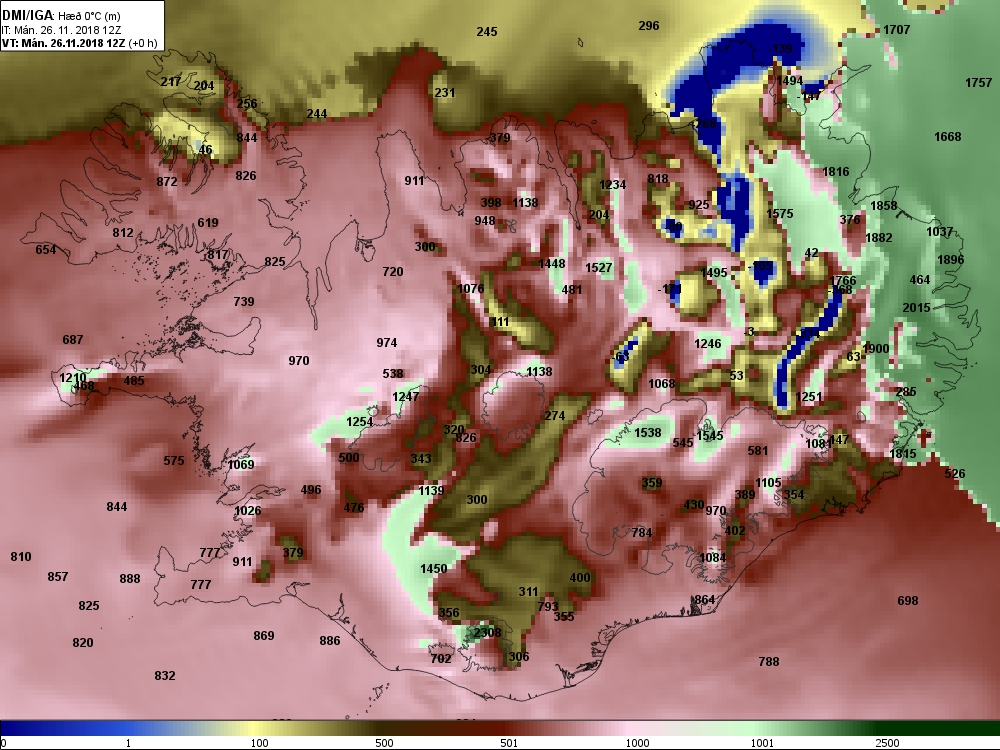Click the map value 1254
1000x750 pixels.
pyautogui.click(x=359, y=422)
